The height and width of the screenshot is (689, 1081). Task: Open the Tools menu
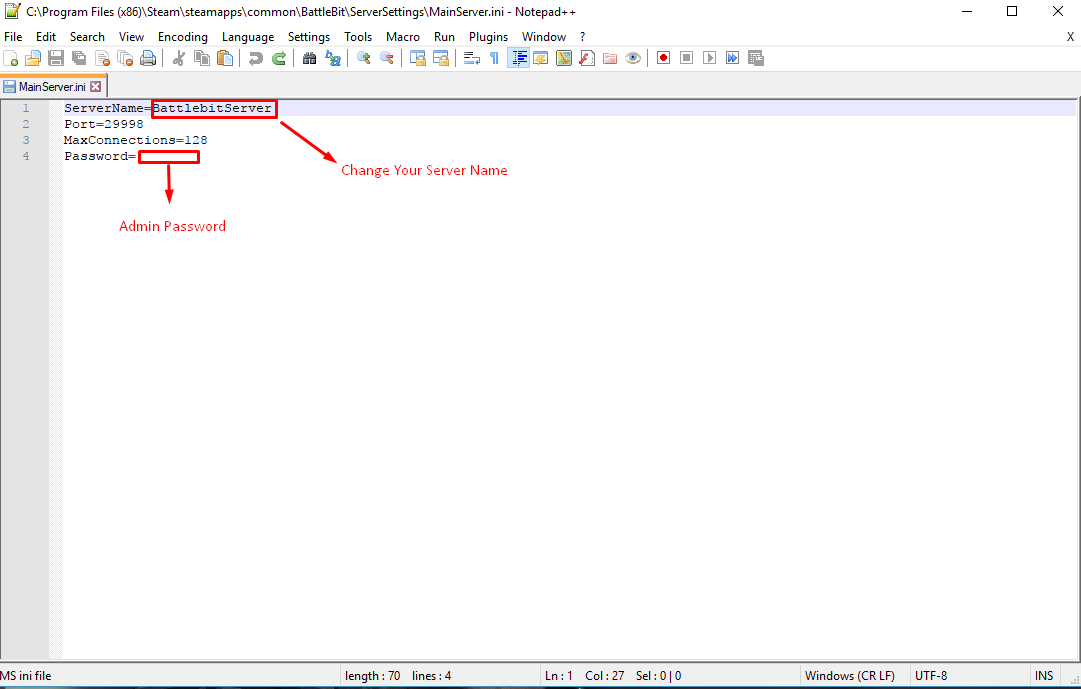[x=358, y=37]
